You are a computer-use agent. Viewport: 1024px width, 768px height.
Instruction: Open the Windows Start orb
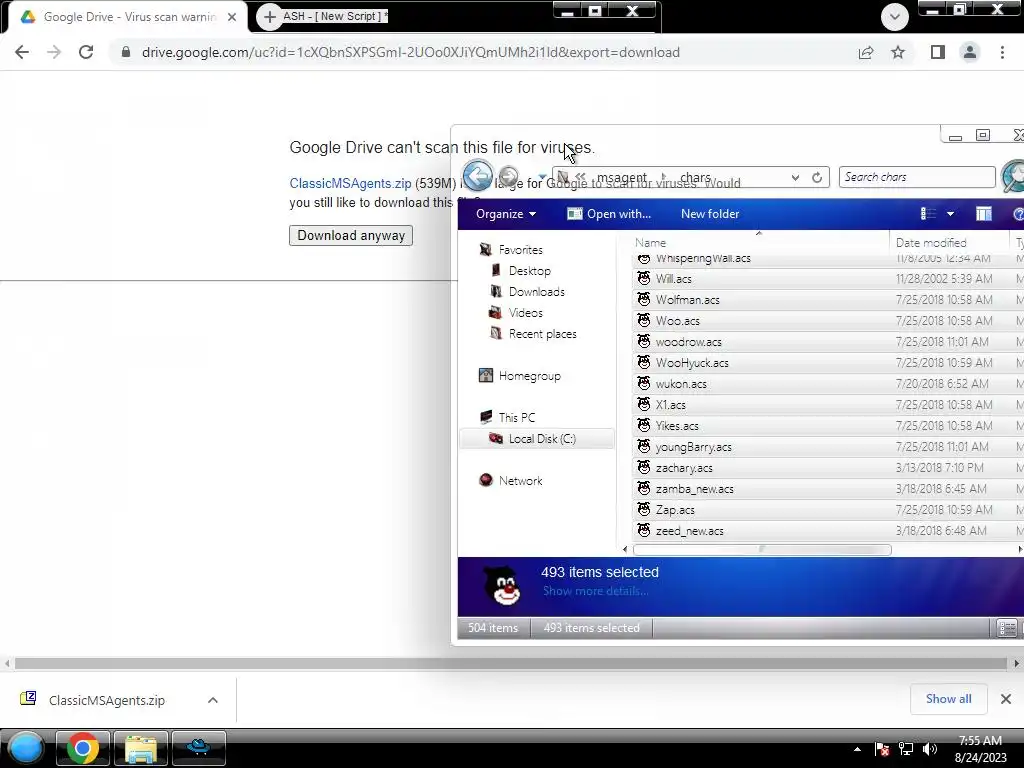25,748
